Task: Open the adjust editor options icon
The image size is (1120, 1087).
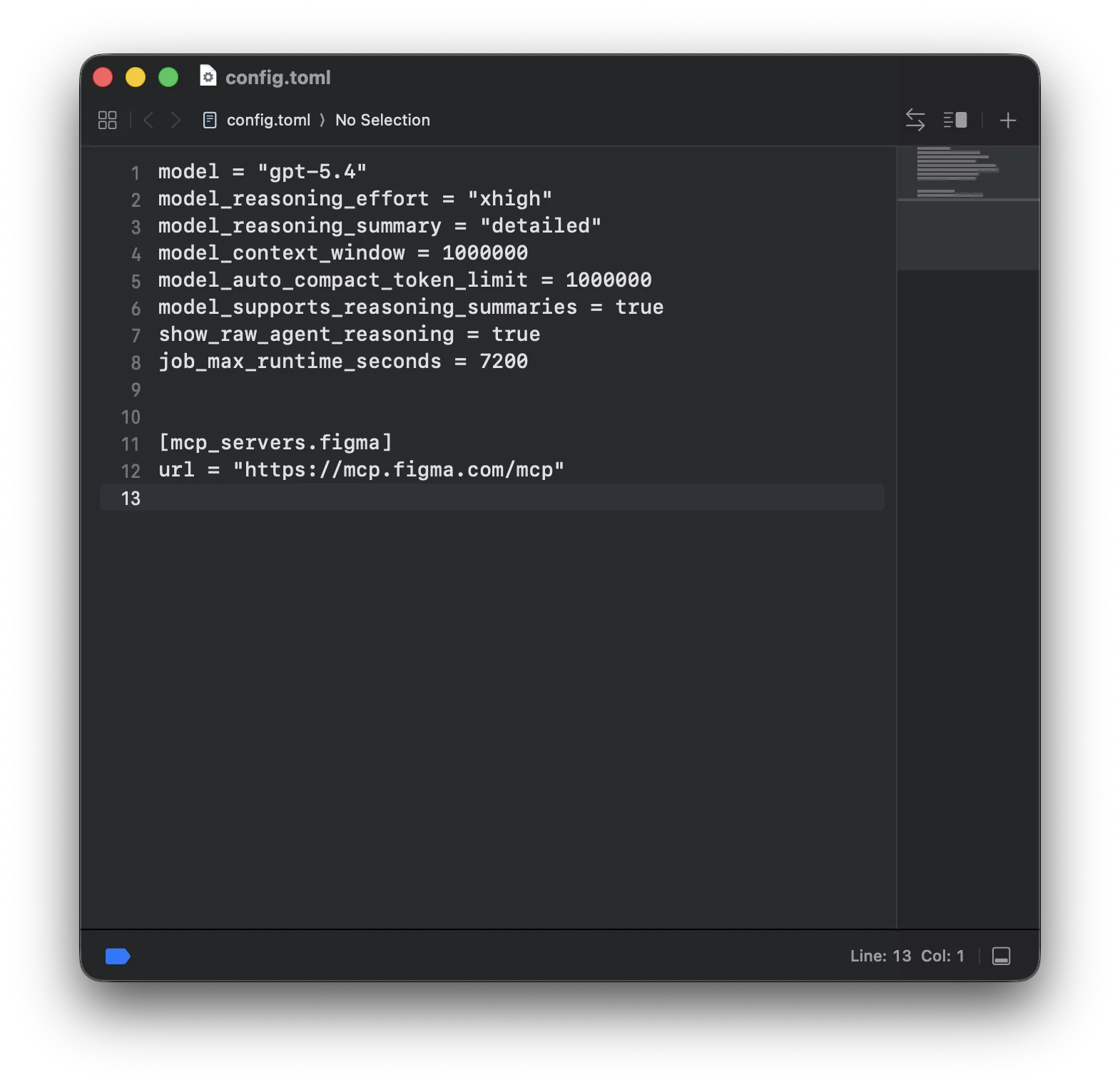Action: pos(954,120)
